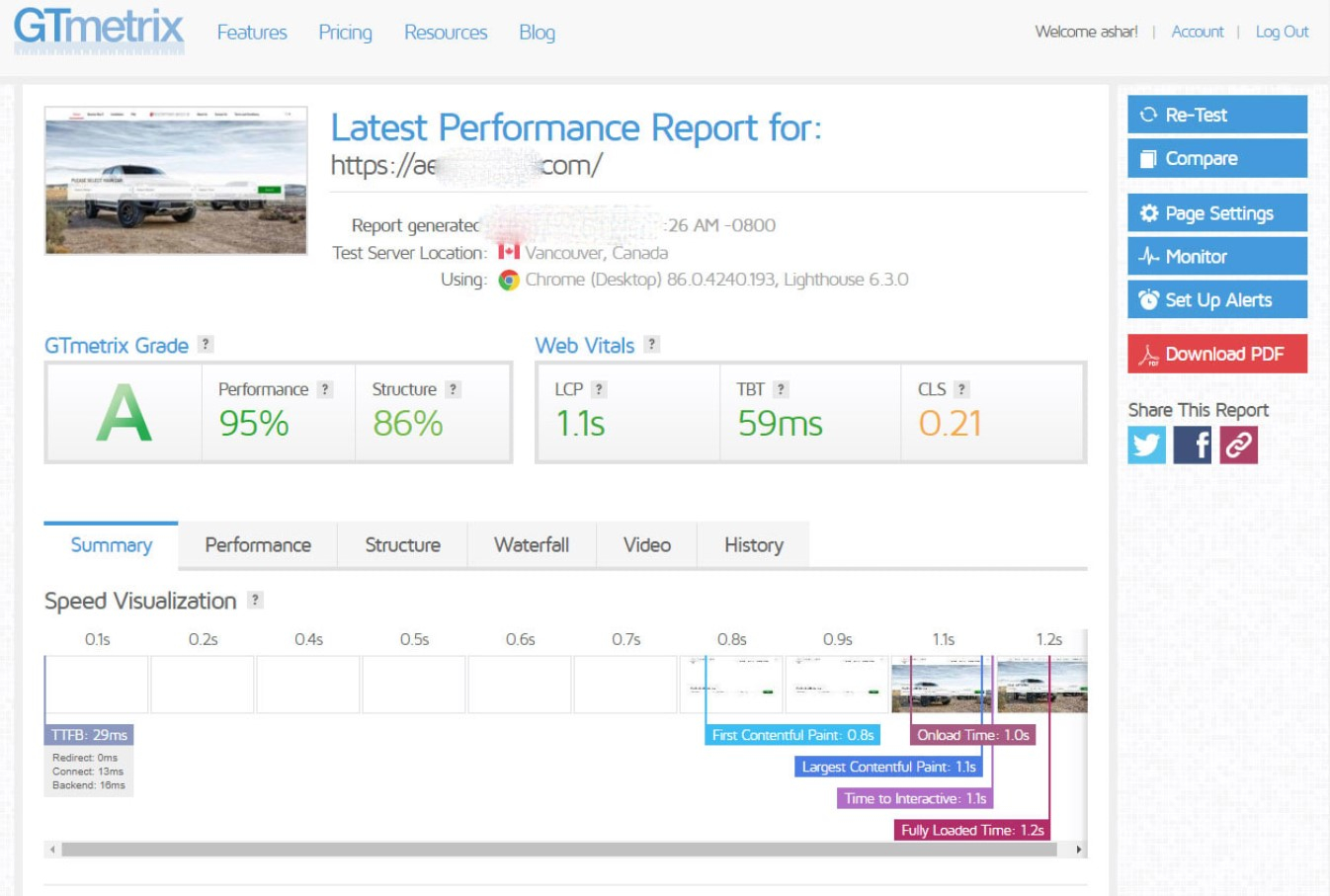The image size is (1330, 896).
Task: Share report via Twitter icon
Action: point(1146,445)
